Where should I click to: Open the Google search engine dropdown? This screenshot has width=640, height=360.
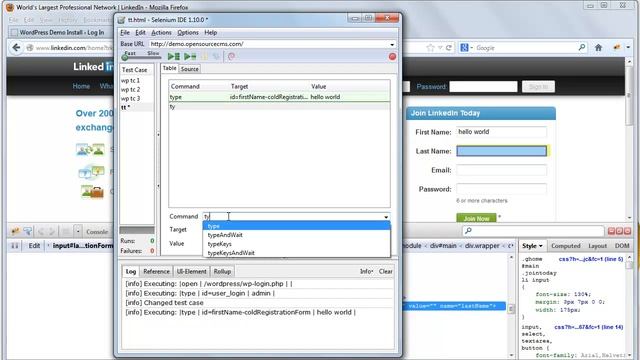click(x=466, y=48)
